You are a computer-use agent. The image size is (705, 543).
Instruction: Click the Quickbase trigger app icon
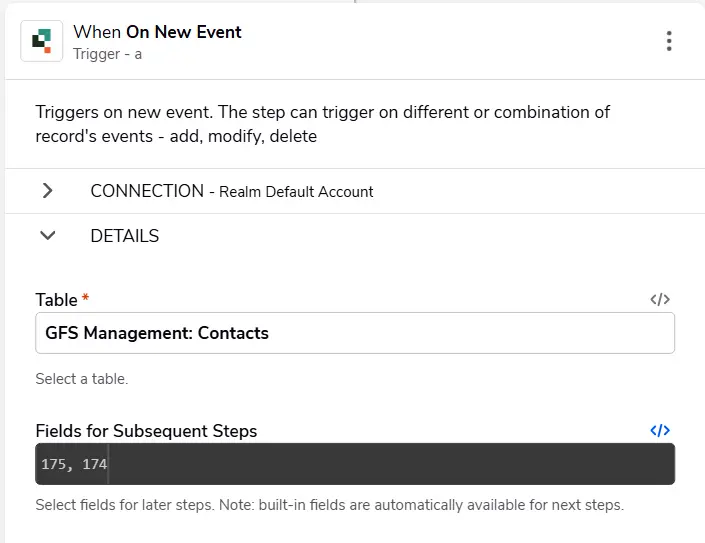[x=41, y=41]
